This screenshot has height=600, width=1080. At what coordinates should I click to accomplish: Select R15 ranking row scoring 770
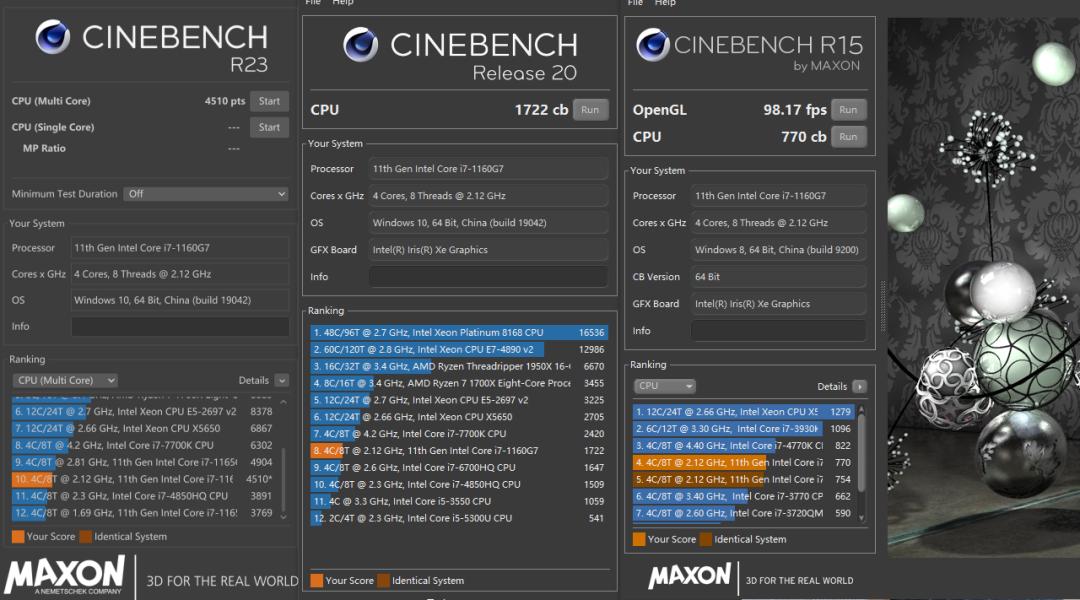743,462
